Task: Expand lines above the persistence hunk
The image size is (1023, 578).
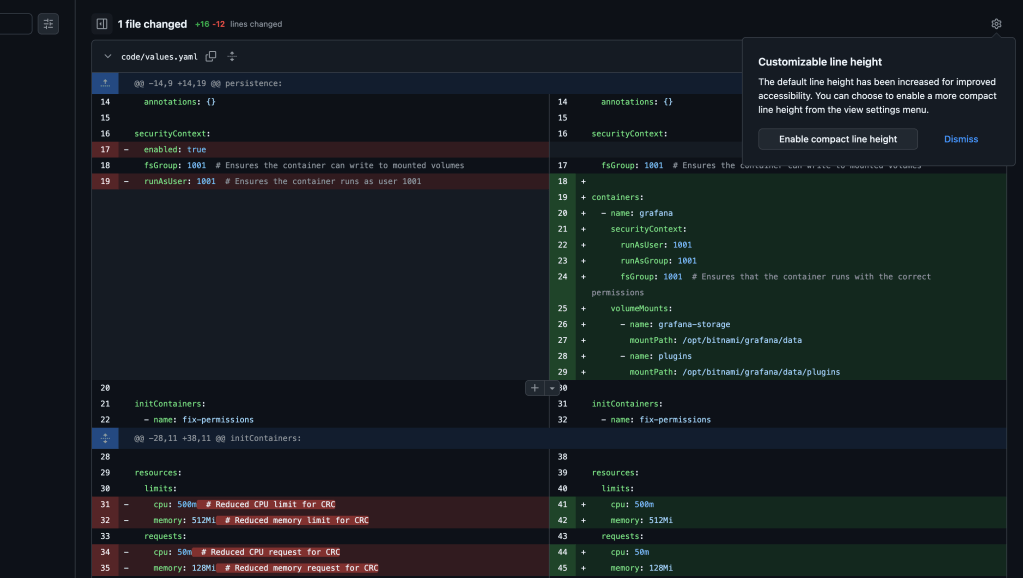Action: click(x=105, y=84)
